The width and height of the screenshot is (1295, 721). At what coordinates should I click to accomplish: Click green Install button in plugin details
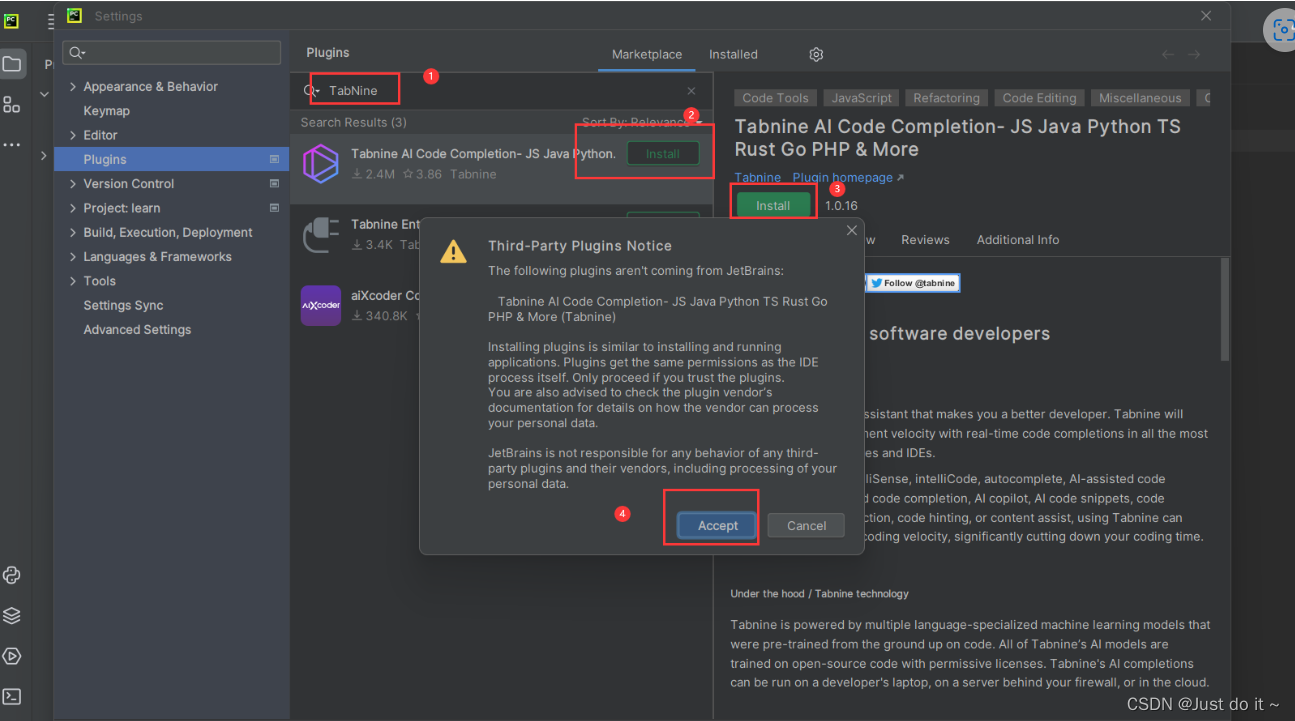click(773, 205)
